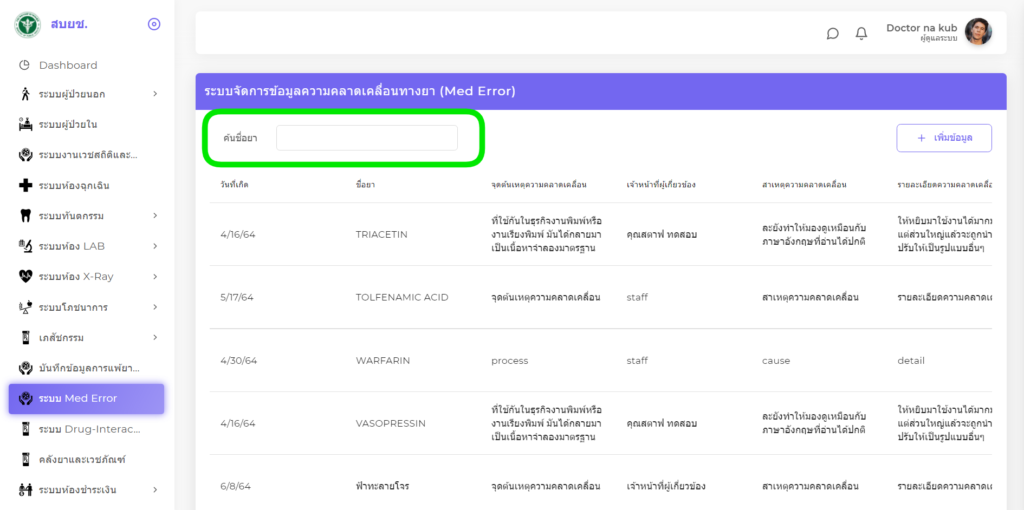Image resolution: width=1024 pixels, height=510 pixels.
Task: Open the chat messages icon
Action: (832, 33)
